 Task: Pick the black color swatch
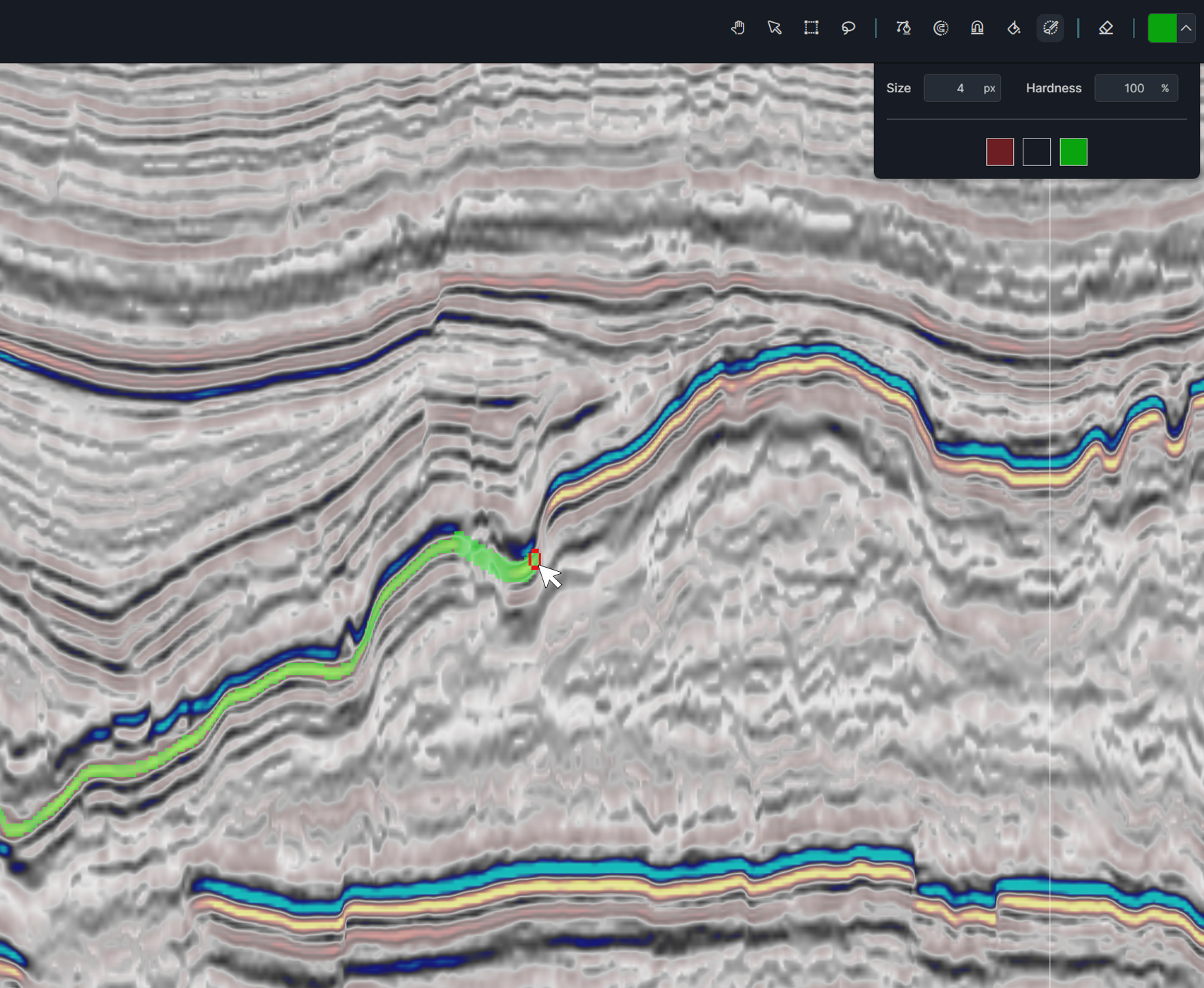[1037, 152]
